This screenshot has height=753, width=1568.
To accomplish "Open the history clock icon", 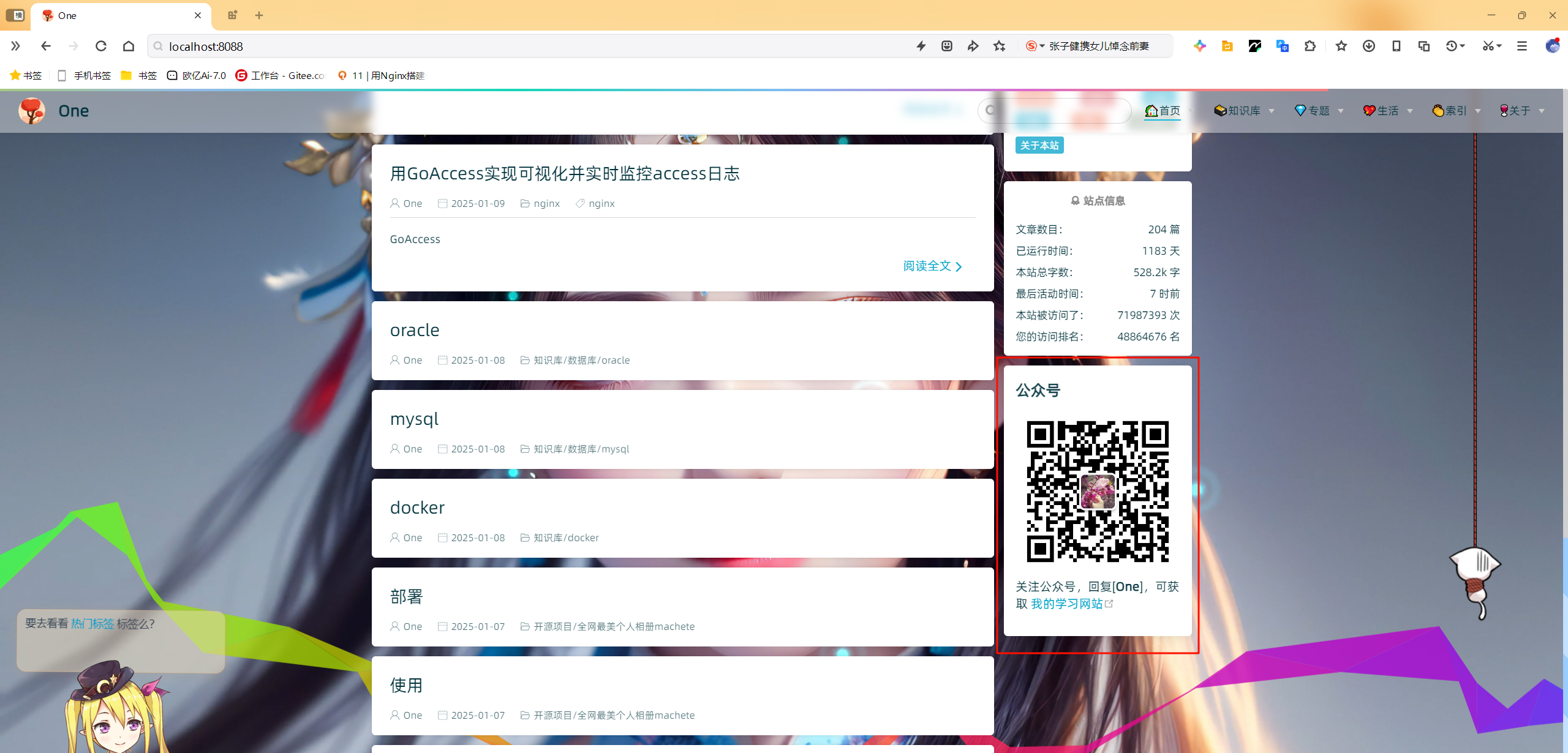I will pos(1451,46).
